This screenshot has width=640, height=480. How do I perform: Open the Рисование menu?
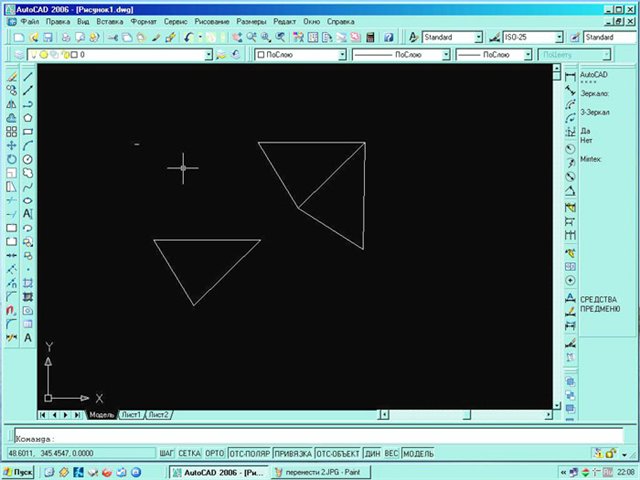pyautogui.click(x=213, y=20)
